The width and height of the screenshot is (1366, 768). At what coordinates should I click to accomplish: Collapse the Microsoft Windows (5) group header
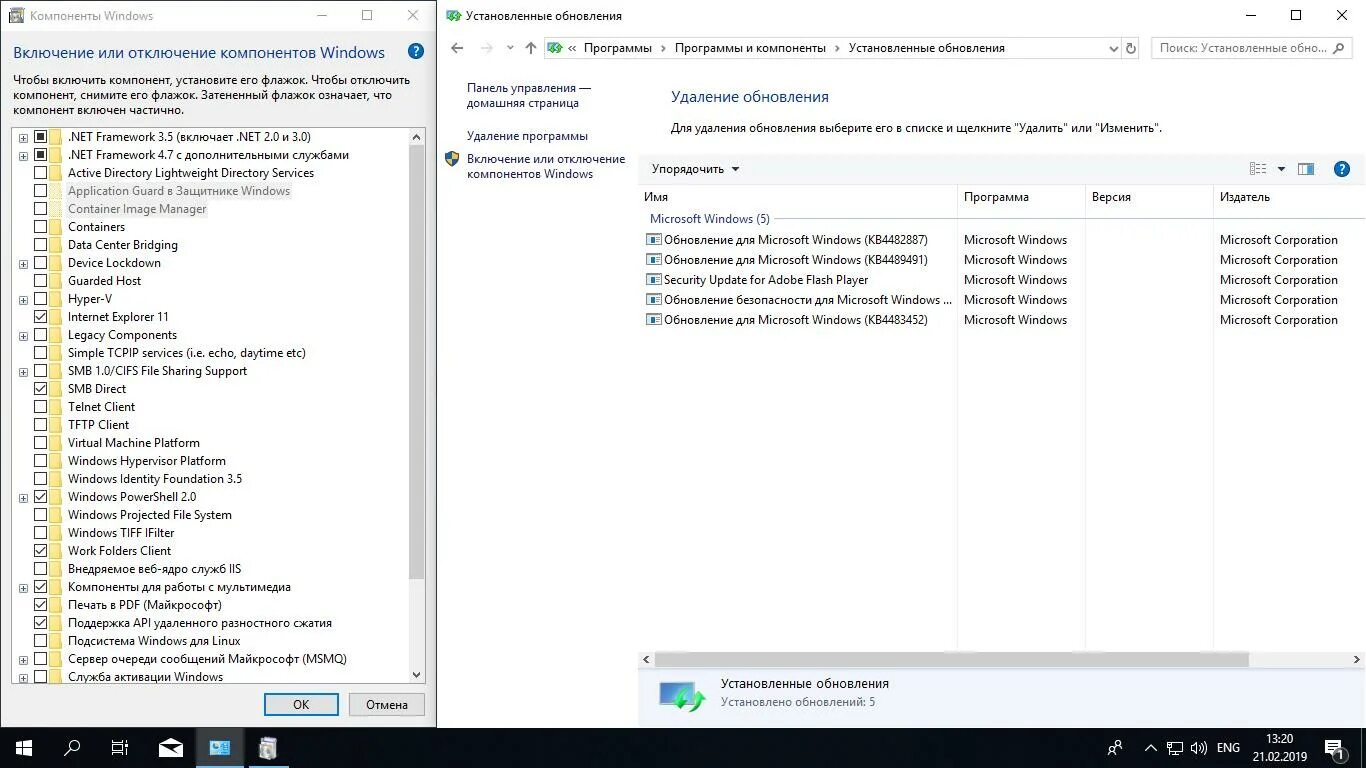709,219
